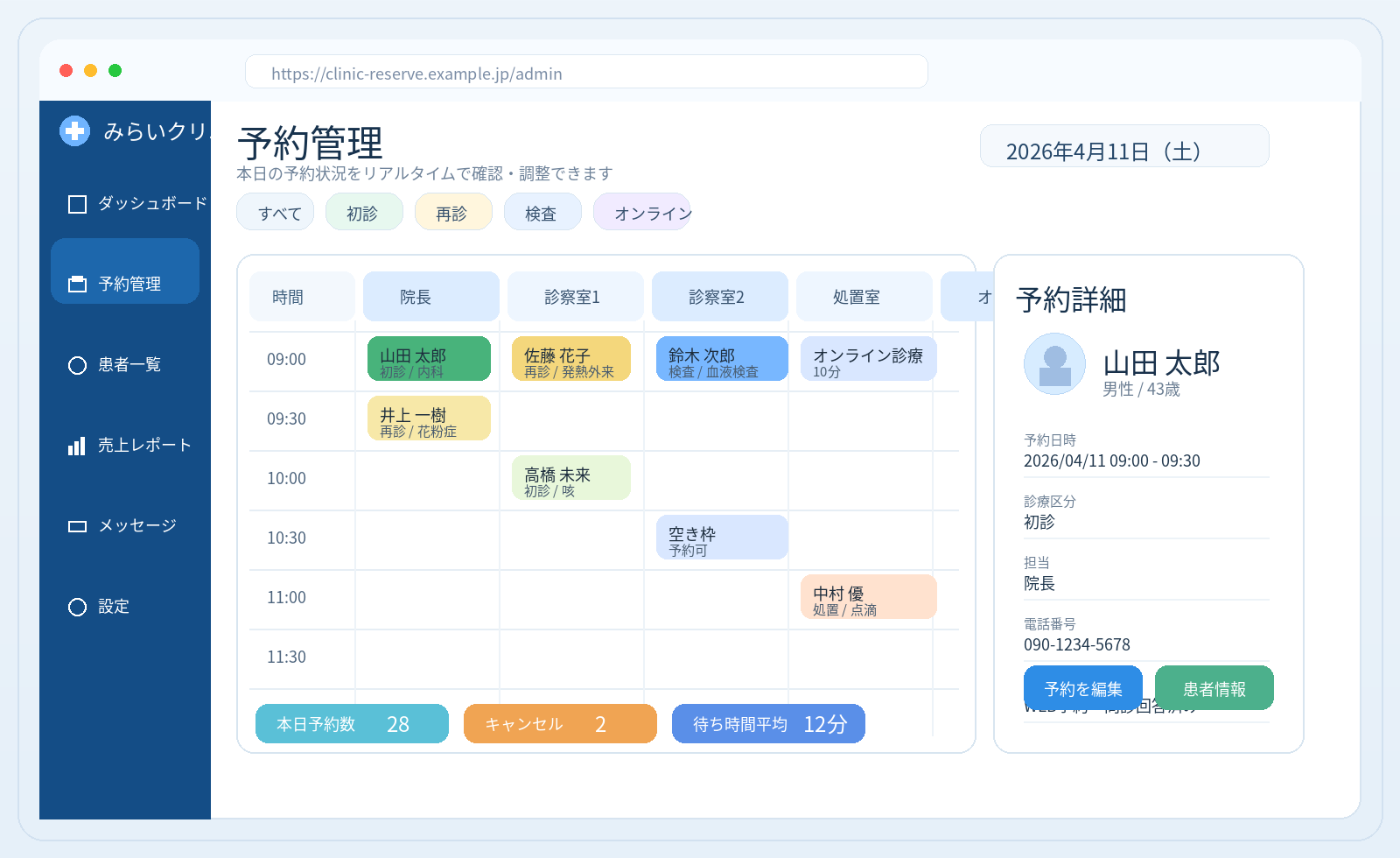Filter appointments by オンライン
Viewport: 1400px width, 858px height.
642,212
